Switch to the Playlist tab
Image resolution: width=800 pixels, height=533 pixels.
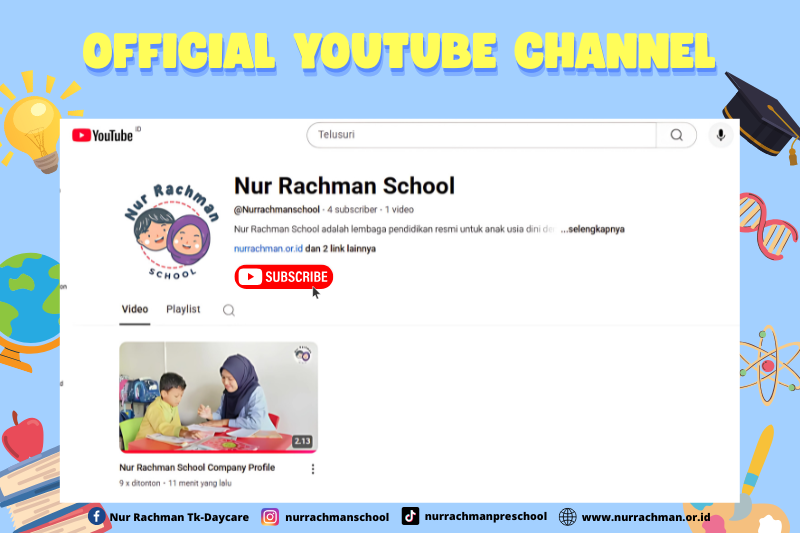(x=183, y=309)
